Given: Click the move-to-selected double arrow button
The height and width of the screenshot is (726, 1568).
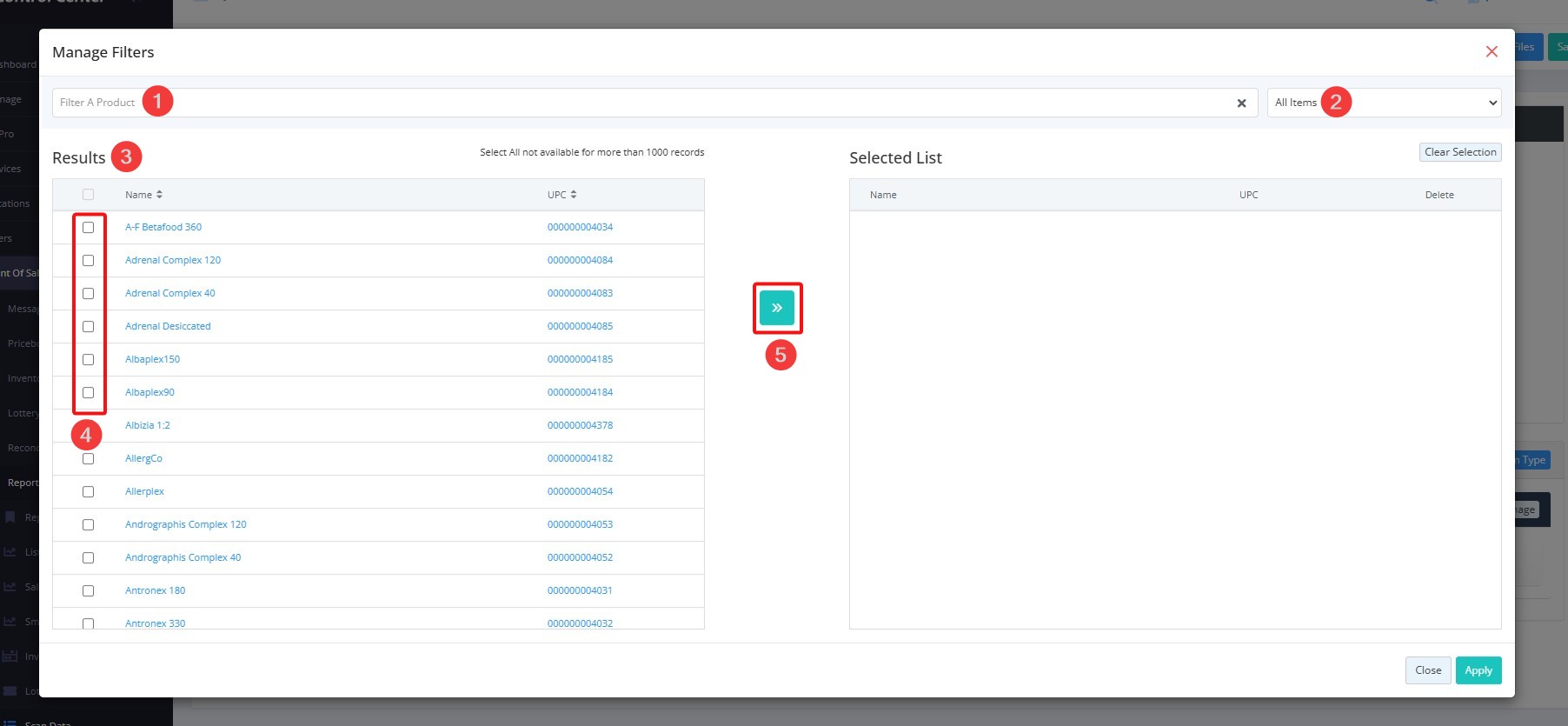Looking at the screenshot, I should [777, 308].
